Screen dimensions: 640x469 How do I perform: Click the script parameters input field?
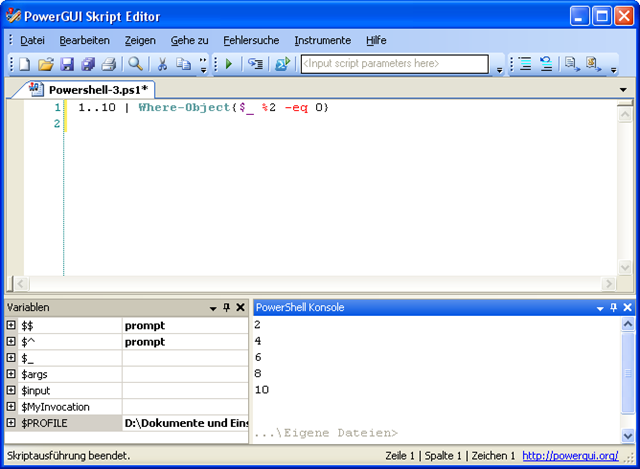point(395,64)
